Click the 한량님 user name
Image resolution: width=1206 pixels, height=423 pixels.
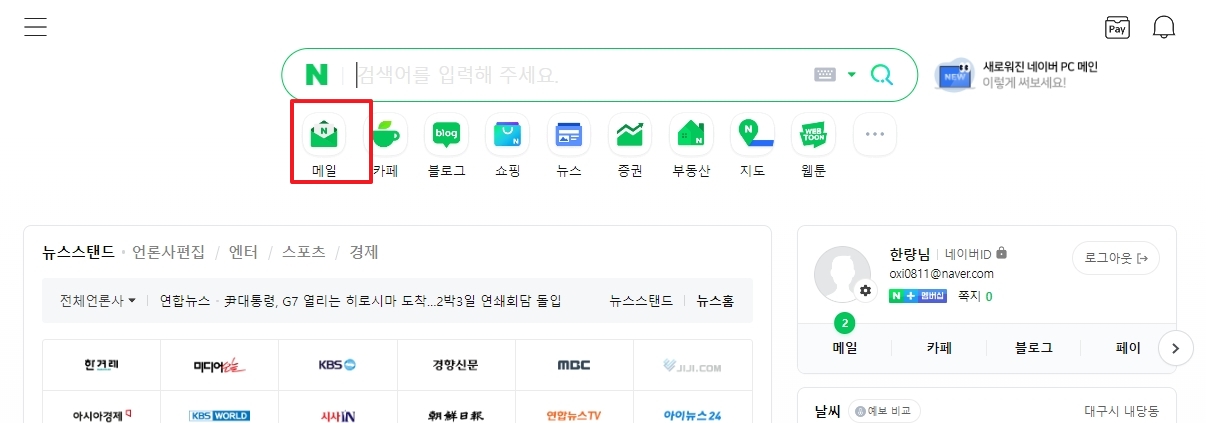[x=909, y=253]
